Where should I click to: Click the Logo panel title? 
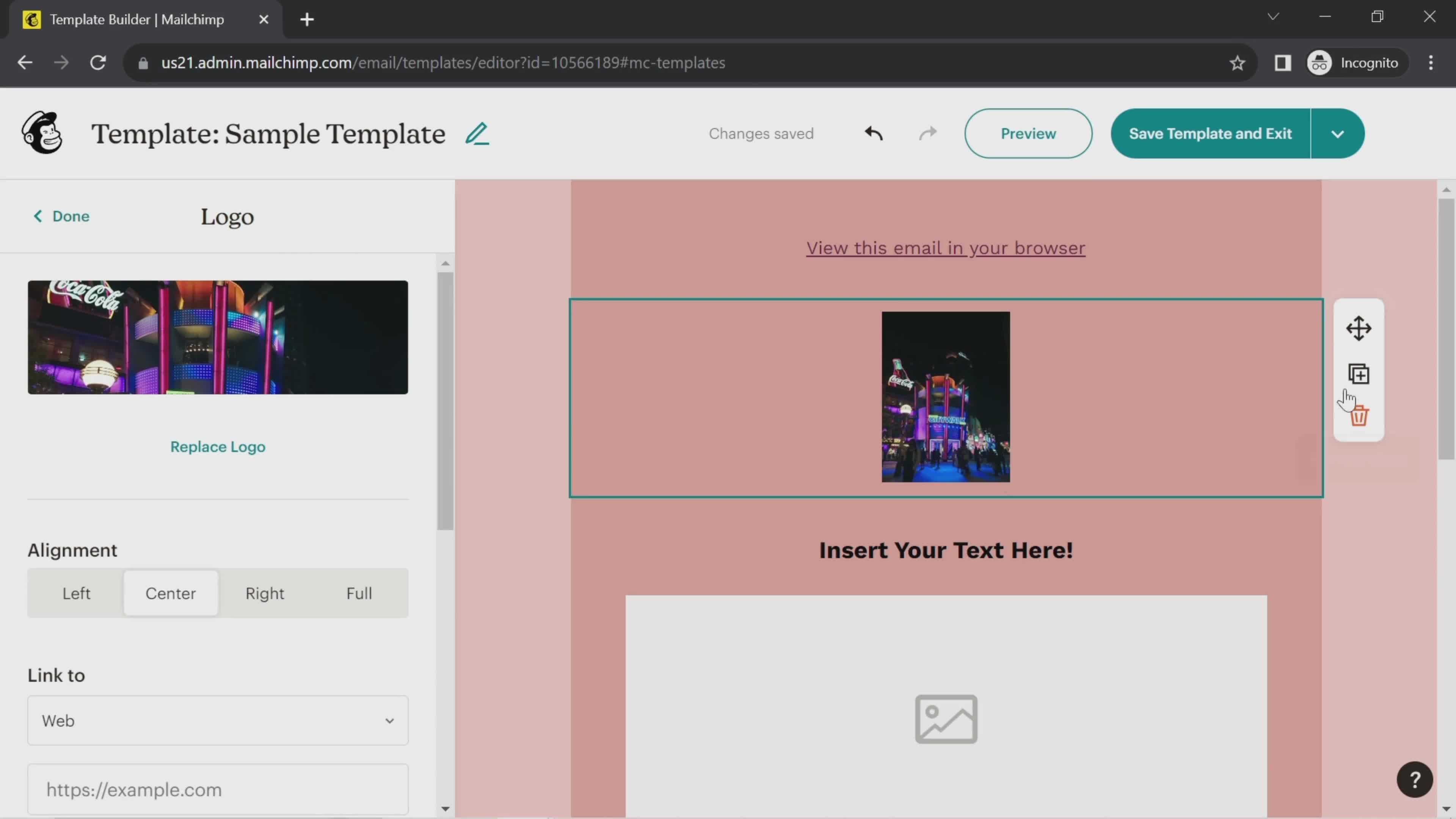point(227,217)
